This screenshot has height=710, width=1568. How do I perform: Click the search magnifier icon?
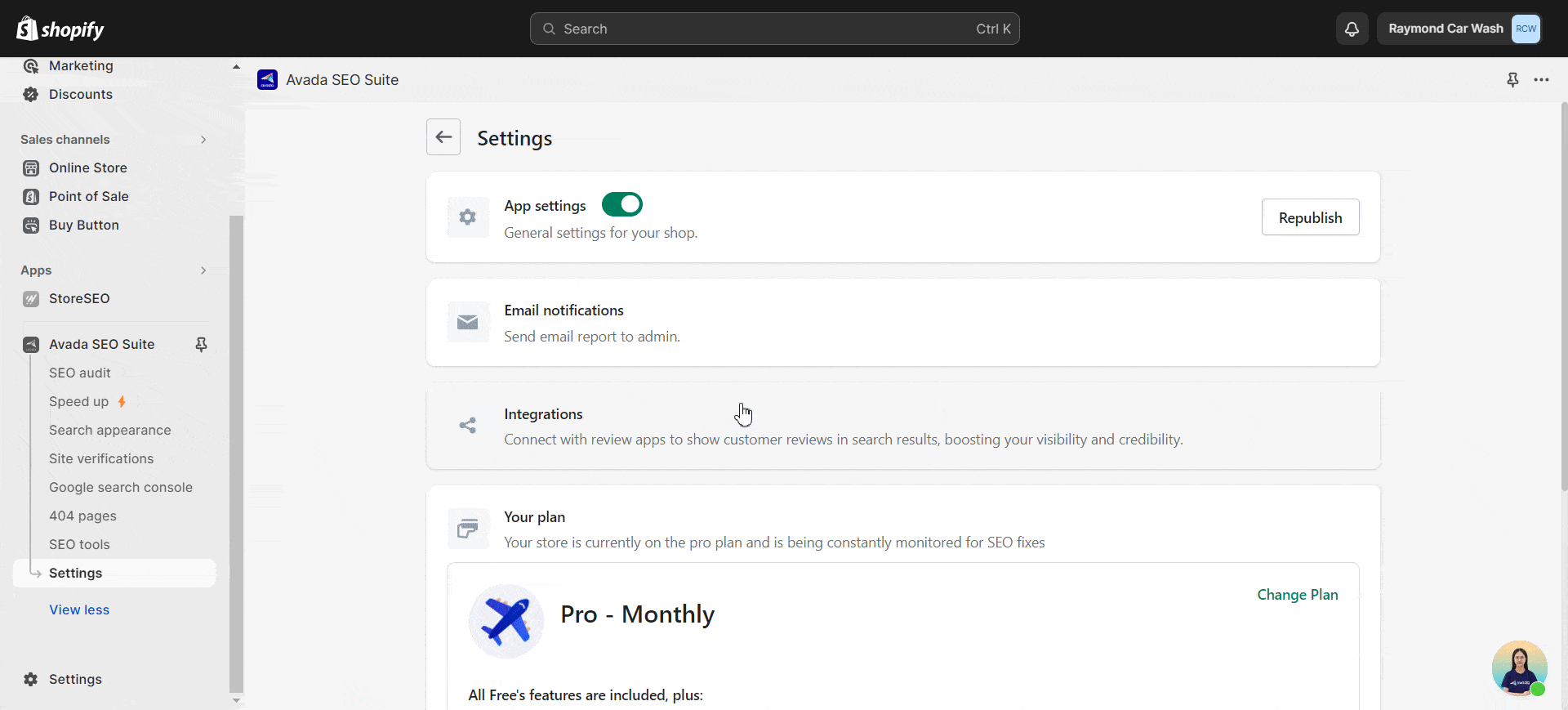tap(550, 29)
